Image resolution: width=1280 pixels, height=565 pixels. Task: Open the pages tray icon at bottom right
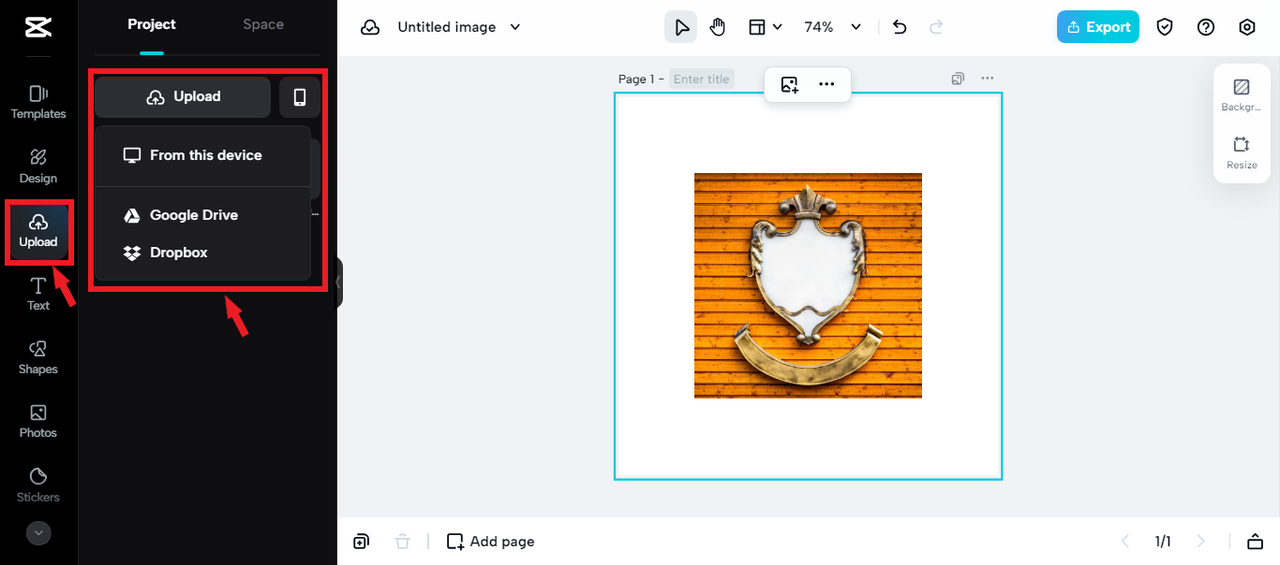click(x=1255, y=541)
